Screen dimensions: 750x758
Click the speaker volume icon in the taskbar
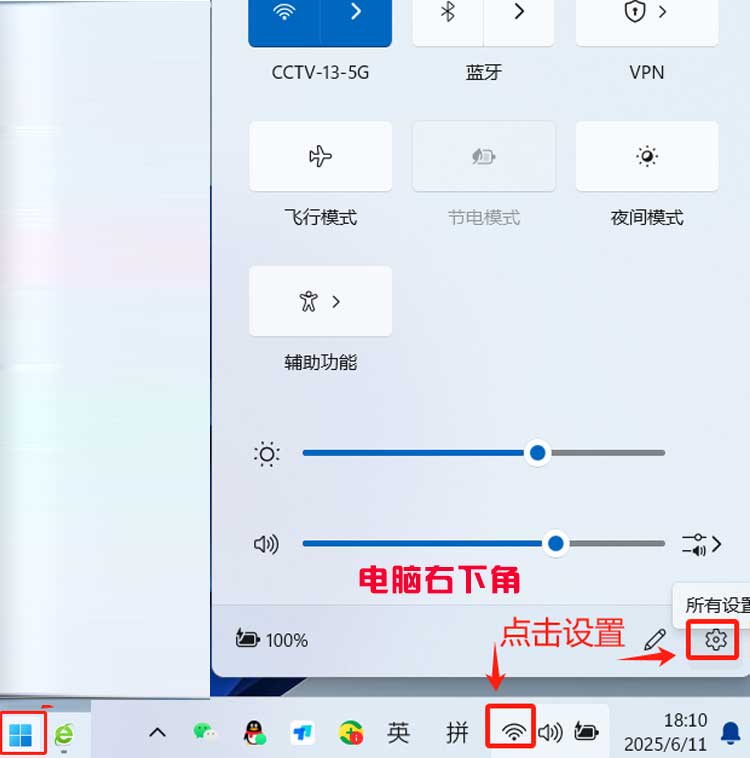point(550,733)
